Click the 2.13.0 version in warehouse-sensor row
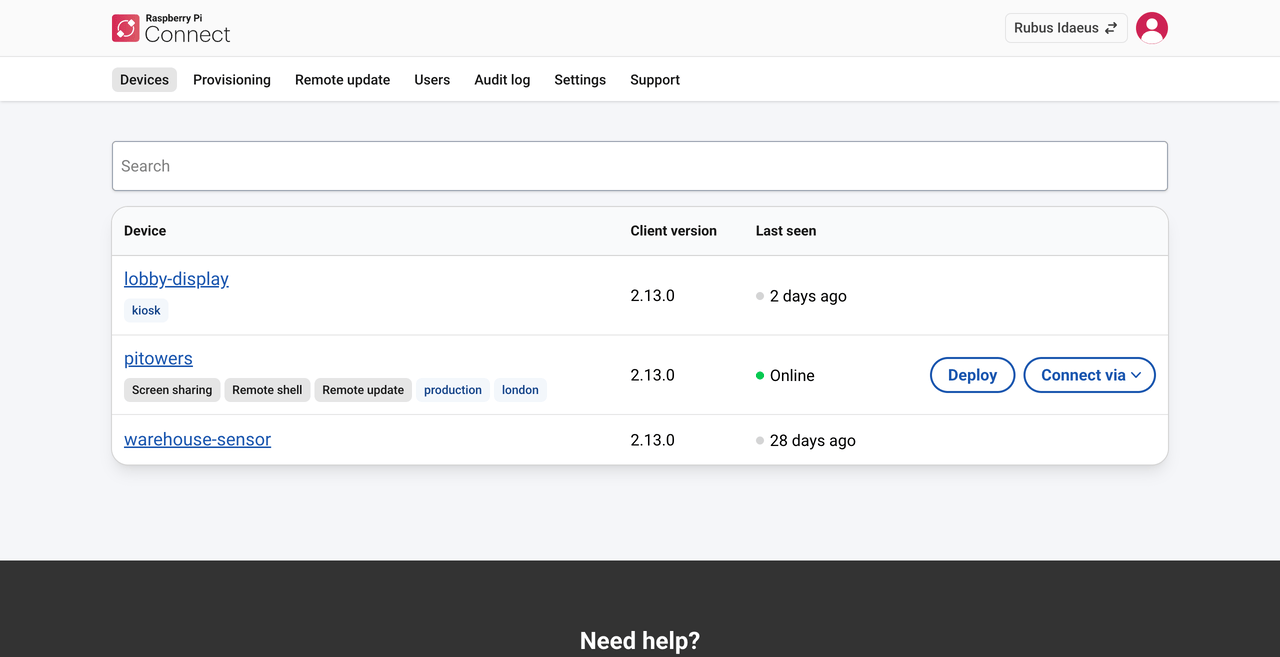Viewport: 1280px width, 657px height. [652, 440]
